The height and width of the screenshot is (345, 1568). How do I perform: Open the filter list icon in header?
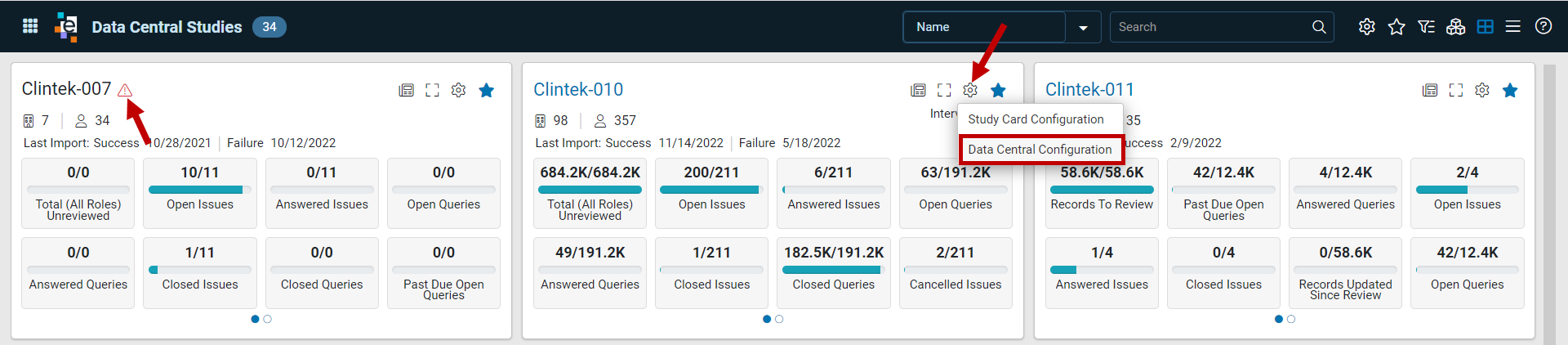1426,27
